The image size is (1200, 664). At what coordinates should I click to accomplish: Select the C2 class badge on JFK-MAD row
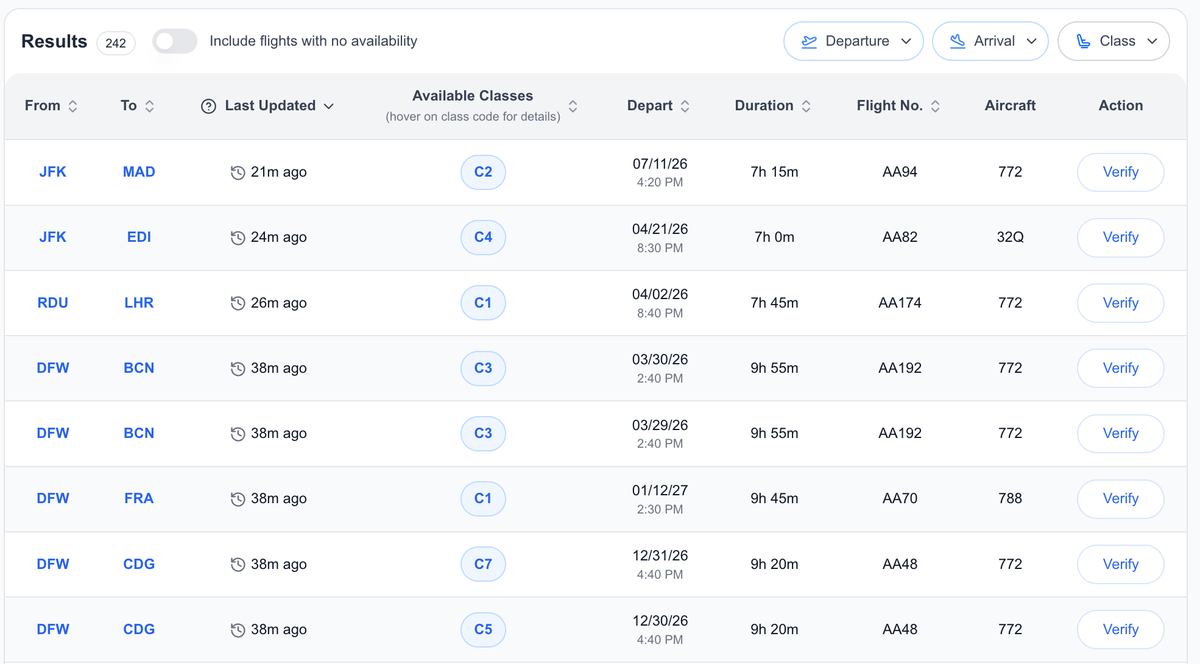tap(483, 172)
